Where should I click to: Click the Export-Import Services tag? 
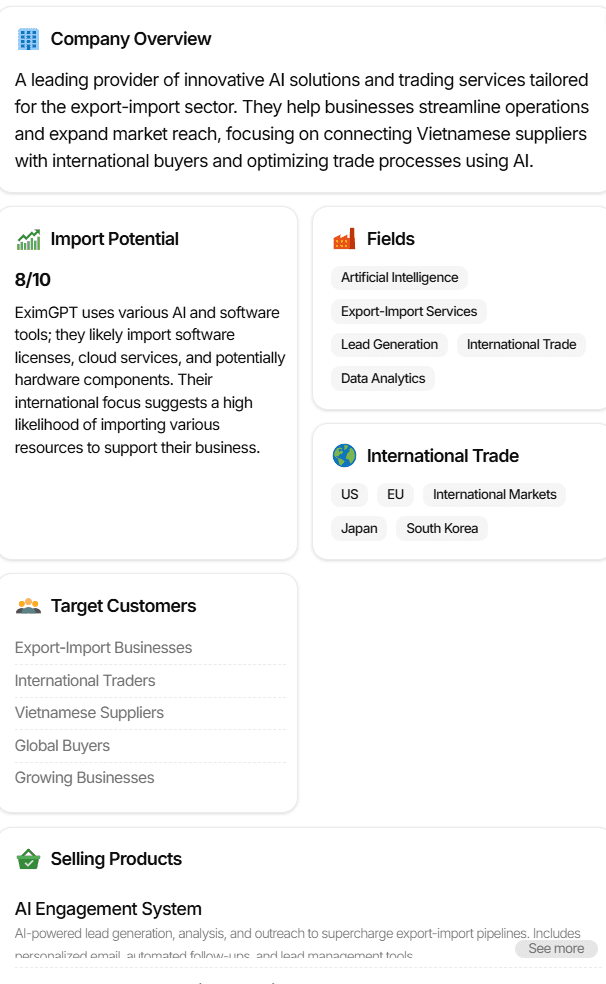(408, 311)
